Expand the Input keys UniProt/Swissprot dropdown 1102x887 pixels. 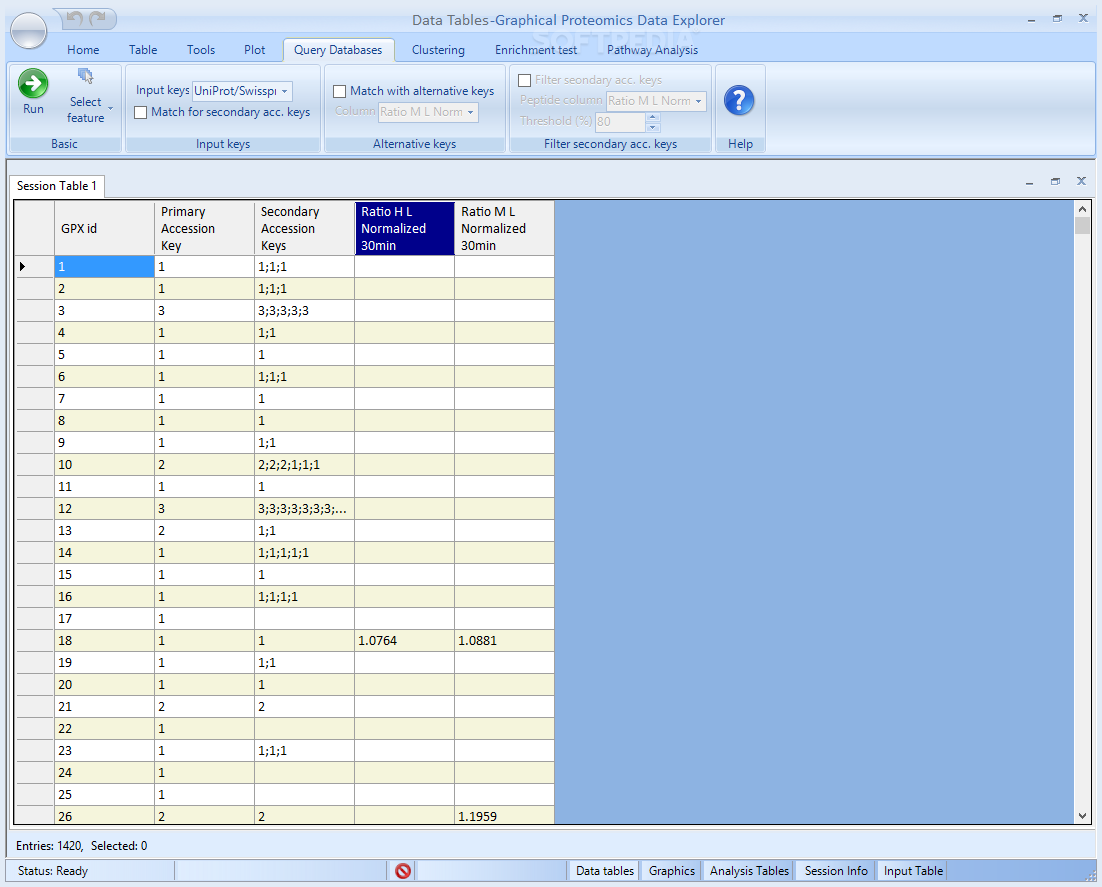pos(285,91)
